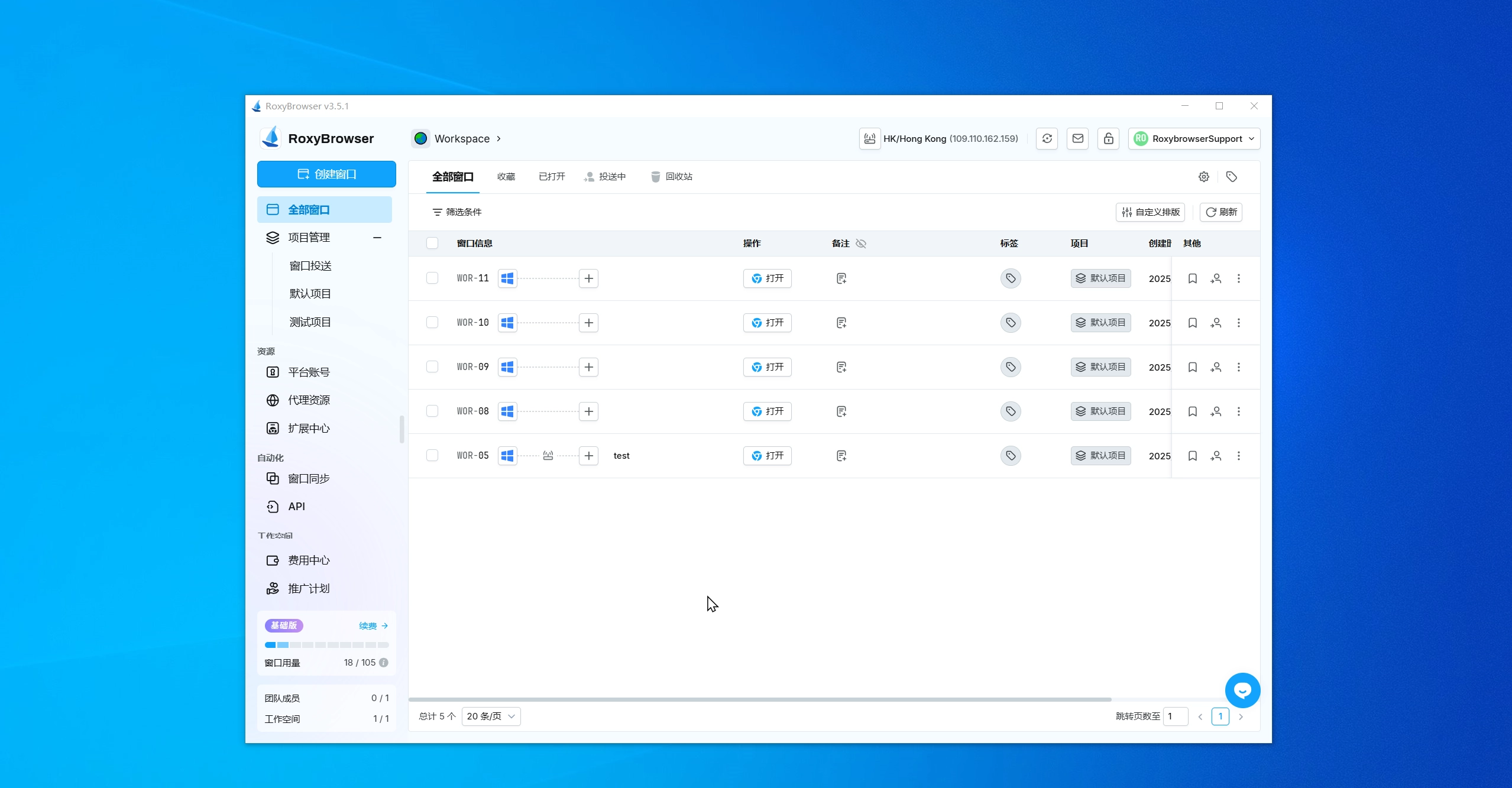Image resolution: width=1512 pixels, height=788 pixels.
Task: Click the bookmark icon for WOR-11
Action: pos(1192,278)
